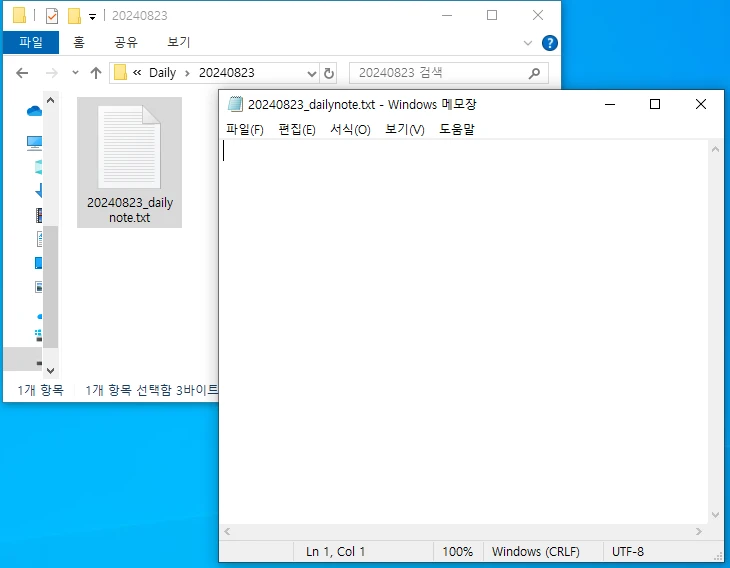Open Notepad 서식(O) menu
Screen dimensions: 730x568
coord(350,129)
